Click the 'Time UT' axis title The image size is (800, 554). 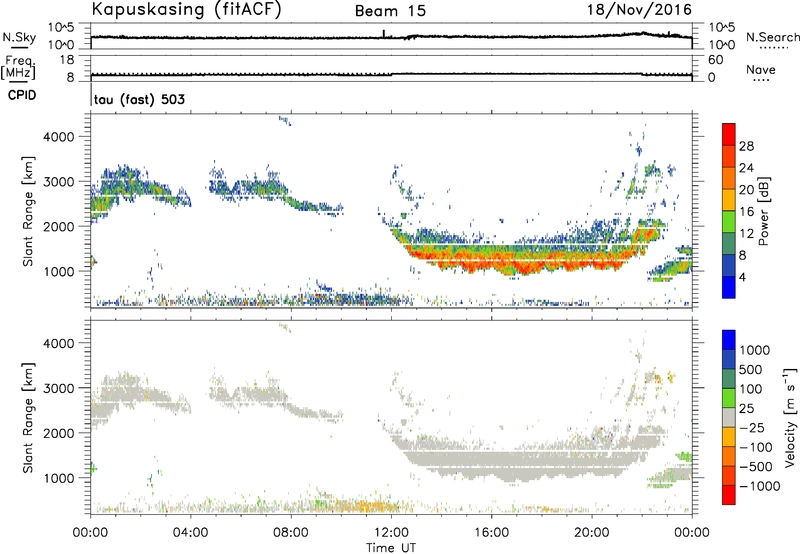point(391,547)
